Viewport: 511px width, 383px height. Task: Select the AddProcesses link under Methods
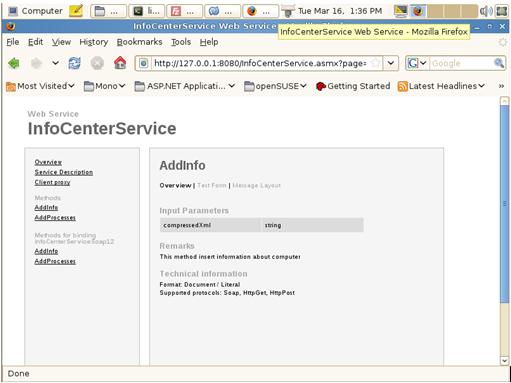click(x=55, y=218)
